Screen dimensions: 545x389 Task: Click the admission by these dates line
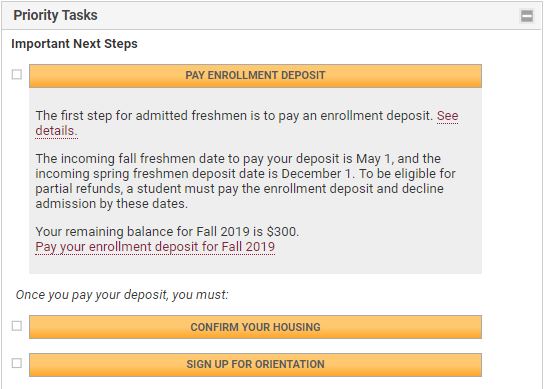(x=112, y=204)
